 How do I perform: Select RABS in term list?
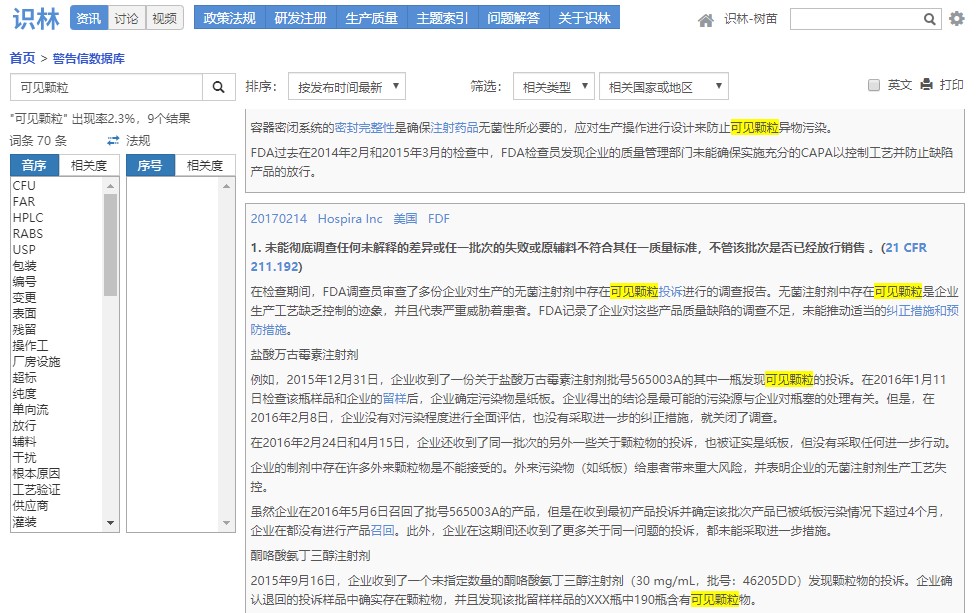tap(28, 234)
